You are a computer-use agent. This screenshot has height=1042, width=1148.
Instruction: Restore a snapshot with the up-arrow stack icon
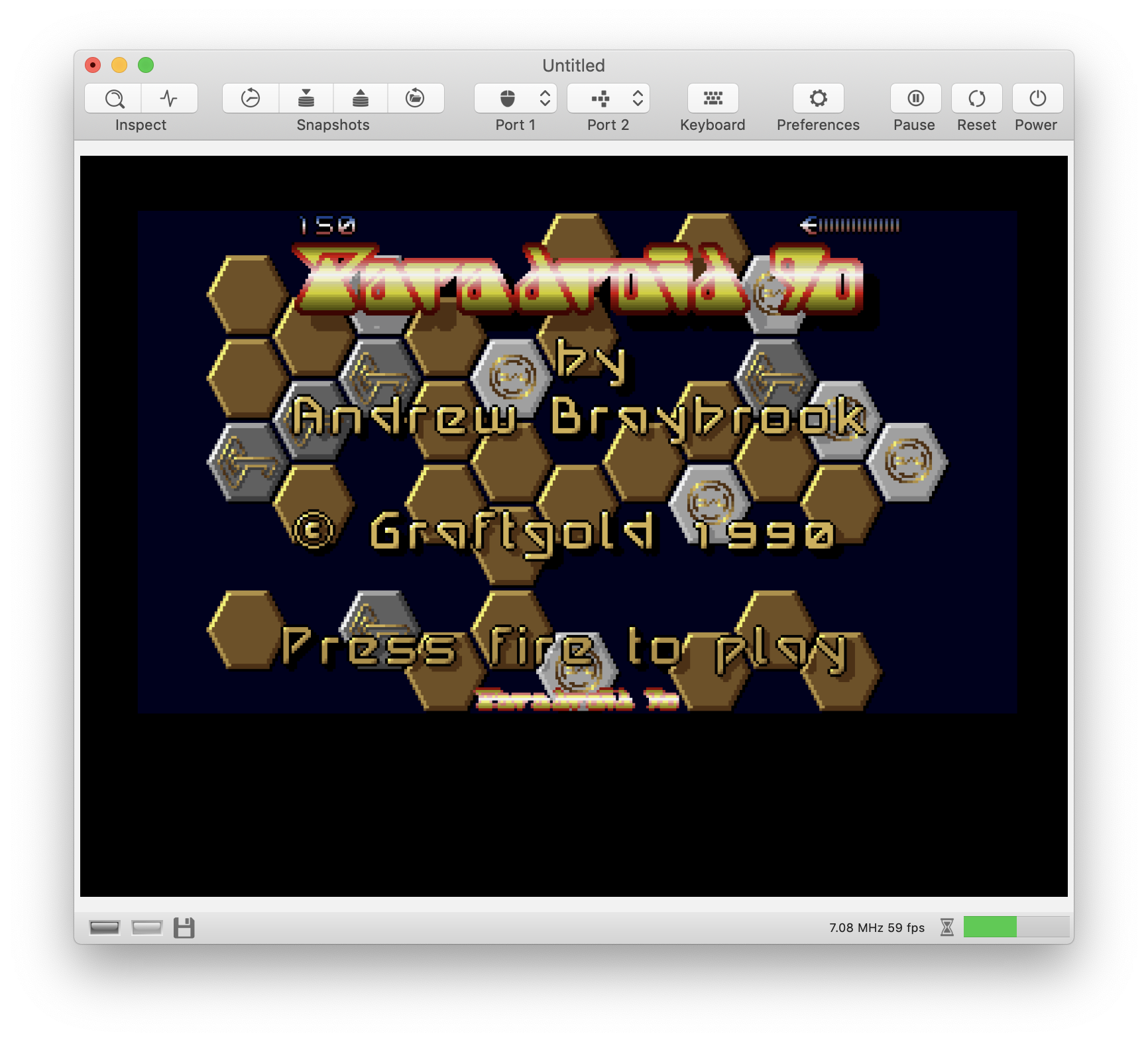[361, 98]
